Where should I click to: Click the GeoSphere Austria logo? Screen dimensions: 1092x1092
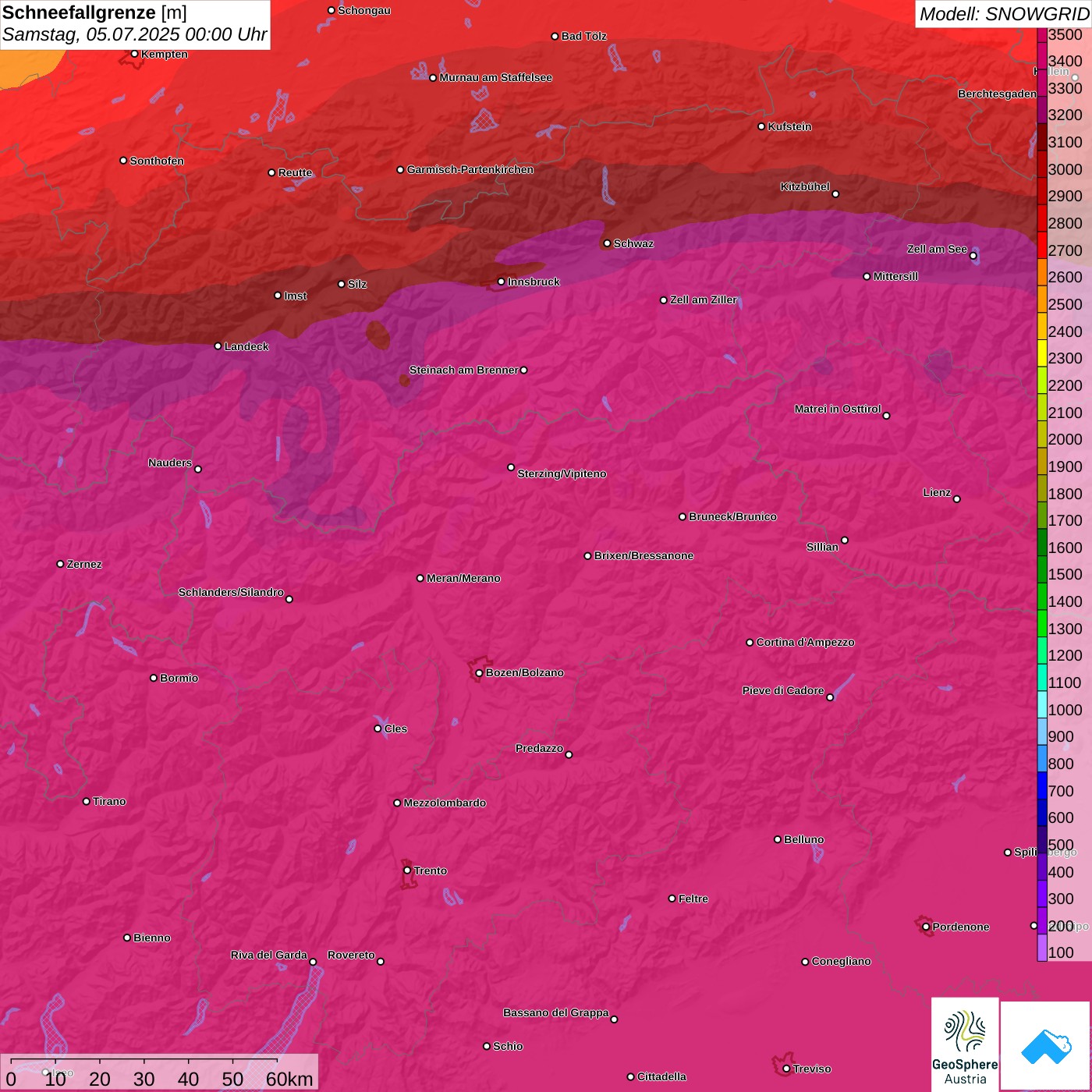(965, 1045)
